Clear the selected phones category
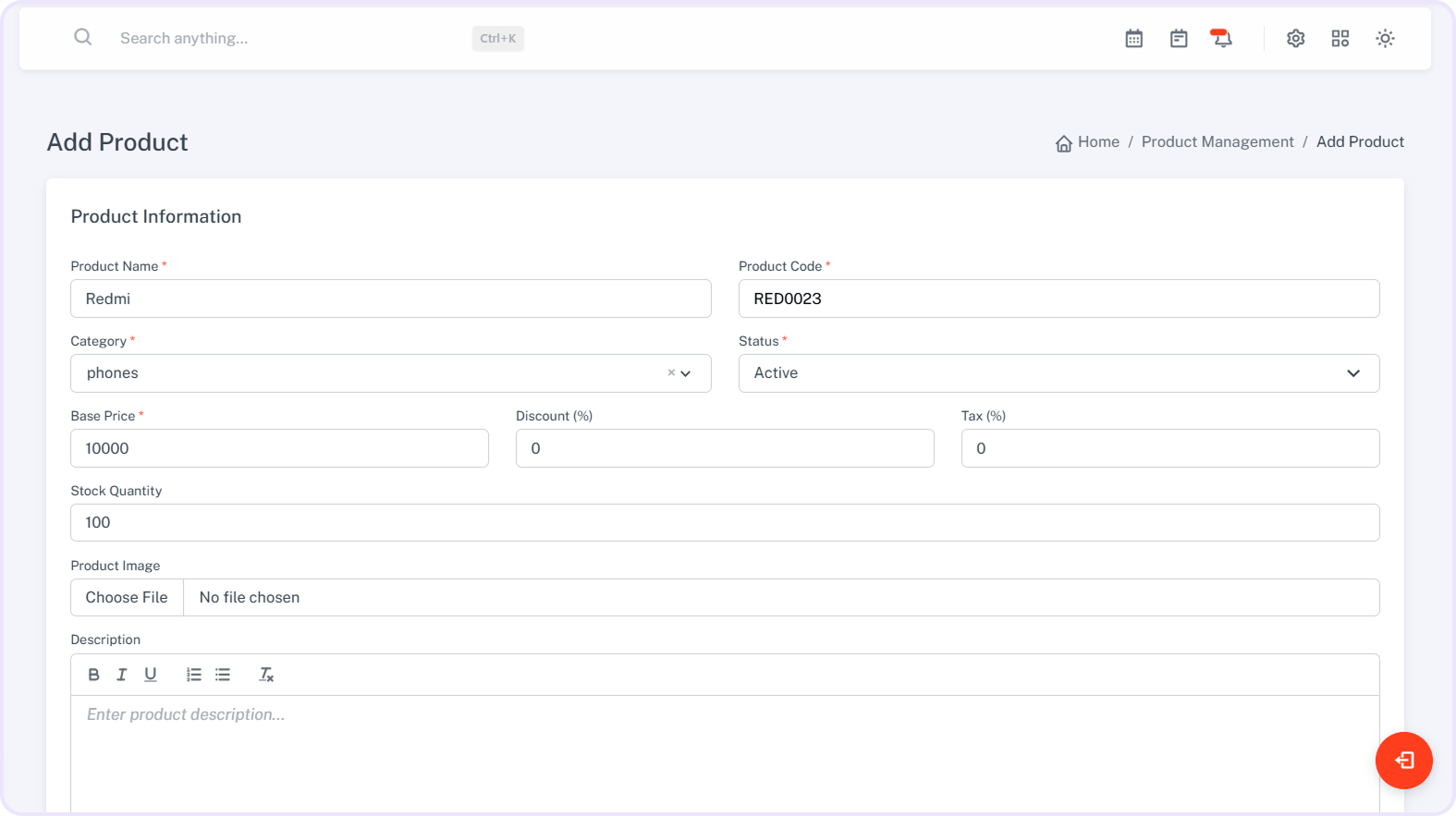This screenshot has width=1456, height=816. point(670,372)
